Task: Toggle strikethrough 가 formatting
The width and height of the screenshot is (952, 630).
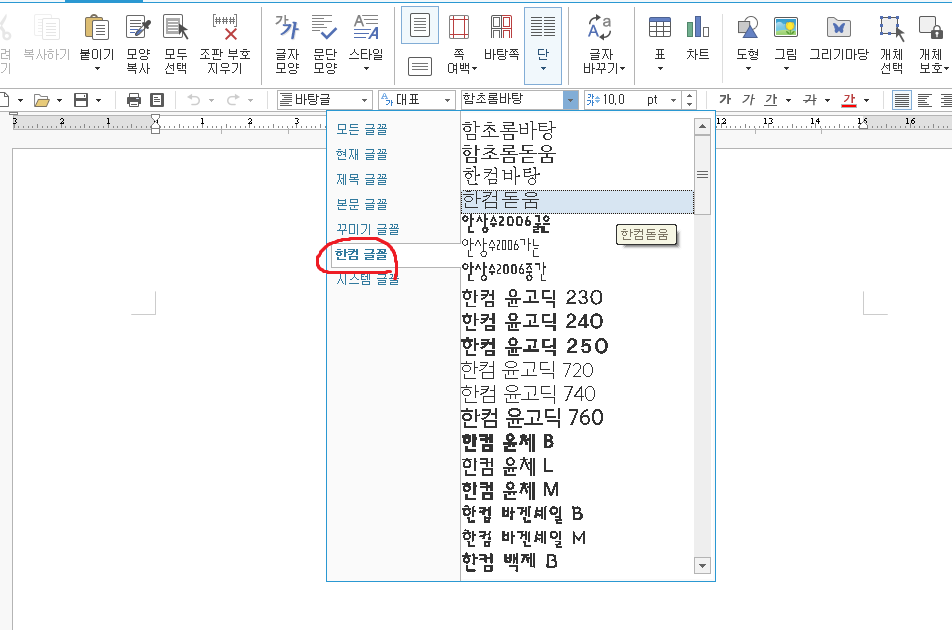Action: pyautogui.click(x=810, y=100)
